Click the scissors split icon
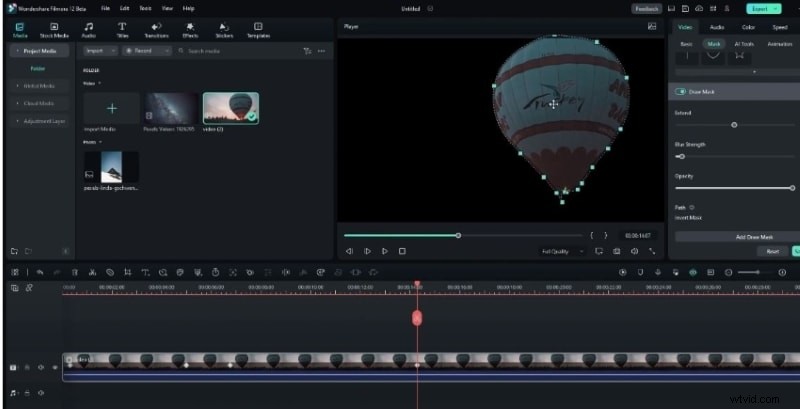The height and width of the screenshot is (409, 800). [x=92, y=273]
